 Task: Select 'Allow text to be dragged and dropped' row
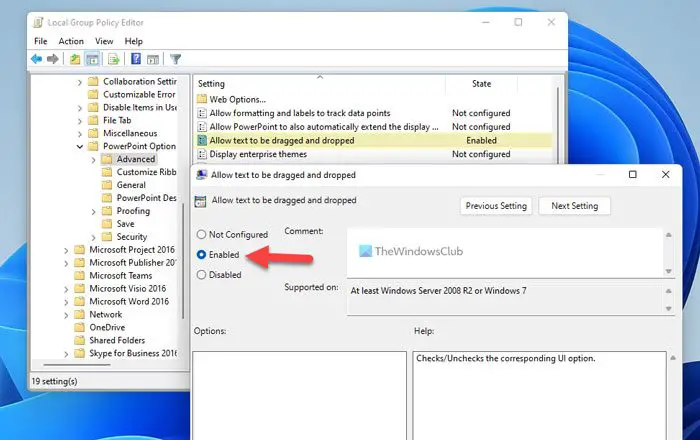click(374, 140)
